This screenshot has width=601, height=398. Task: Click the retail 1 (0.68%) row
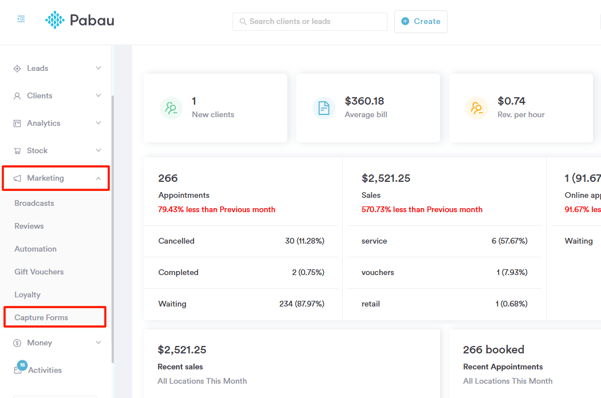click(444, 304)
